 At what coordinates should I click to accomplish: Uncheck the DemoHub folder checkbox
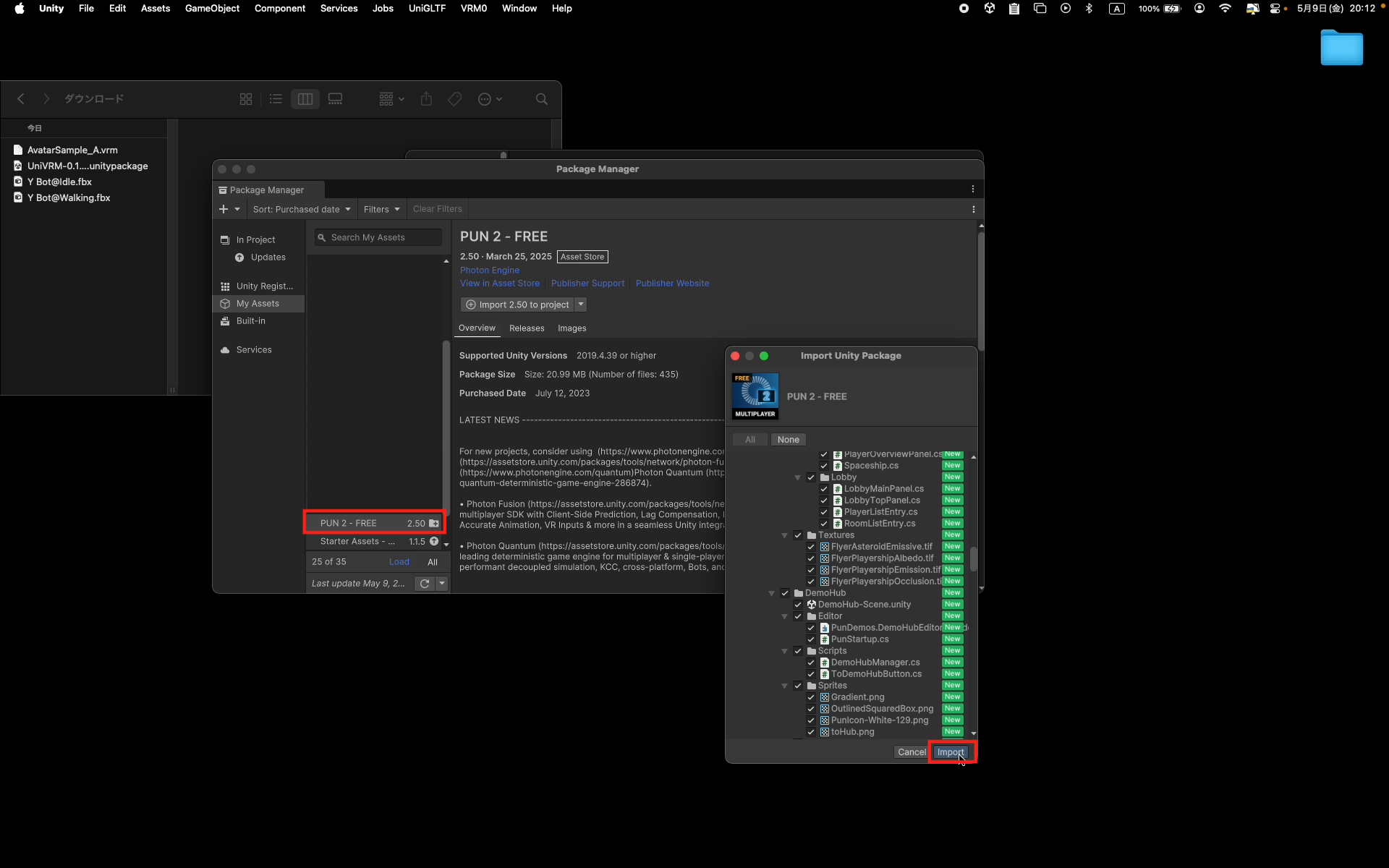point(785,593)
